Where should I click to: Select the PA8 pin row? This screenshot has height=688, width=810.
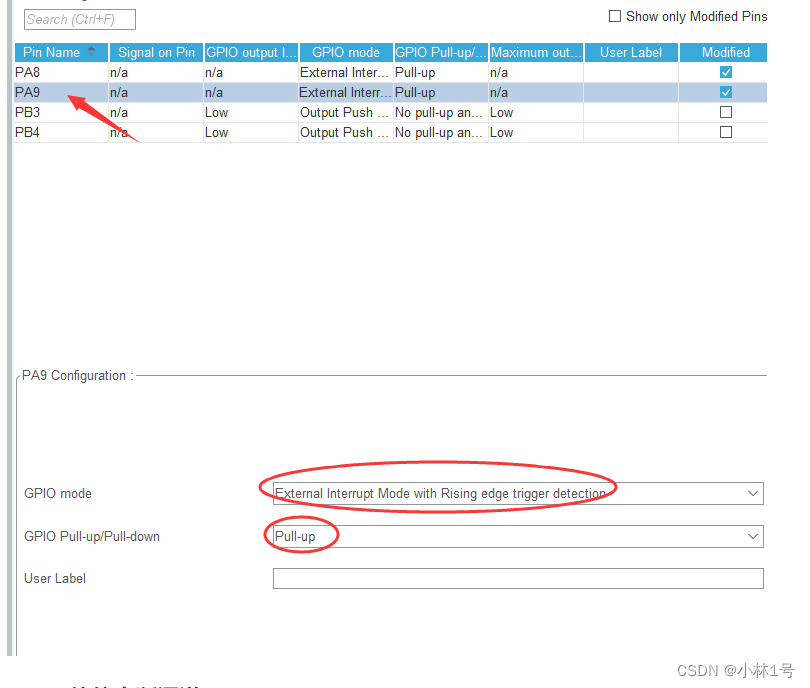click(391, 73)
